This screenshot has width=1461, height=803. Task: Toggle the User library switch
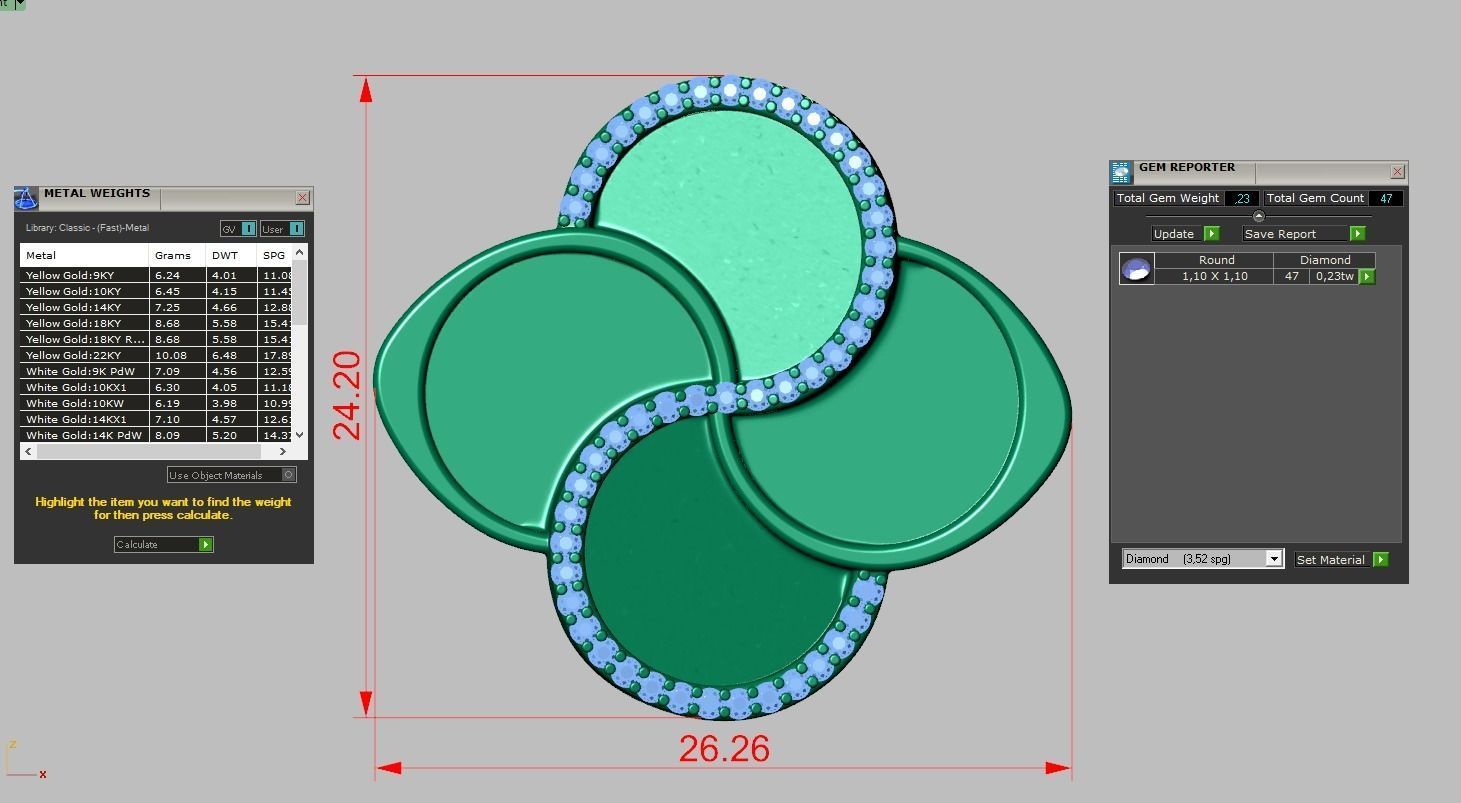(297, 229)
